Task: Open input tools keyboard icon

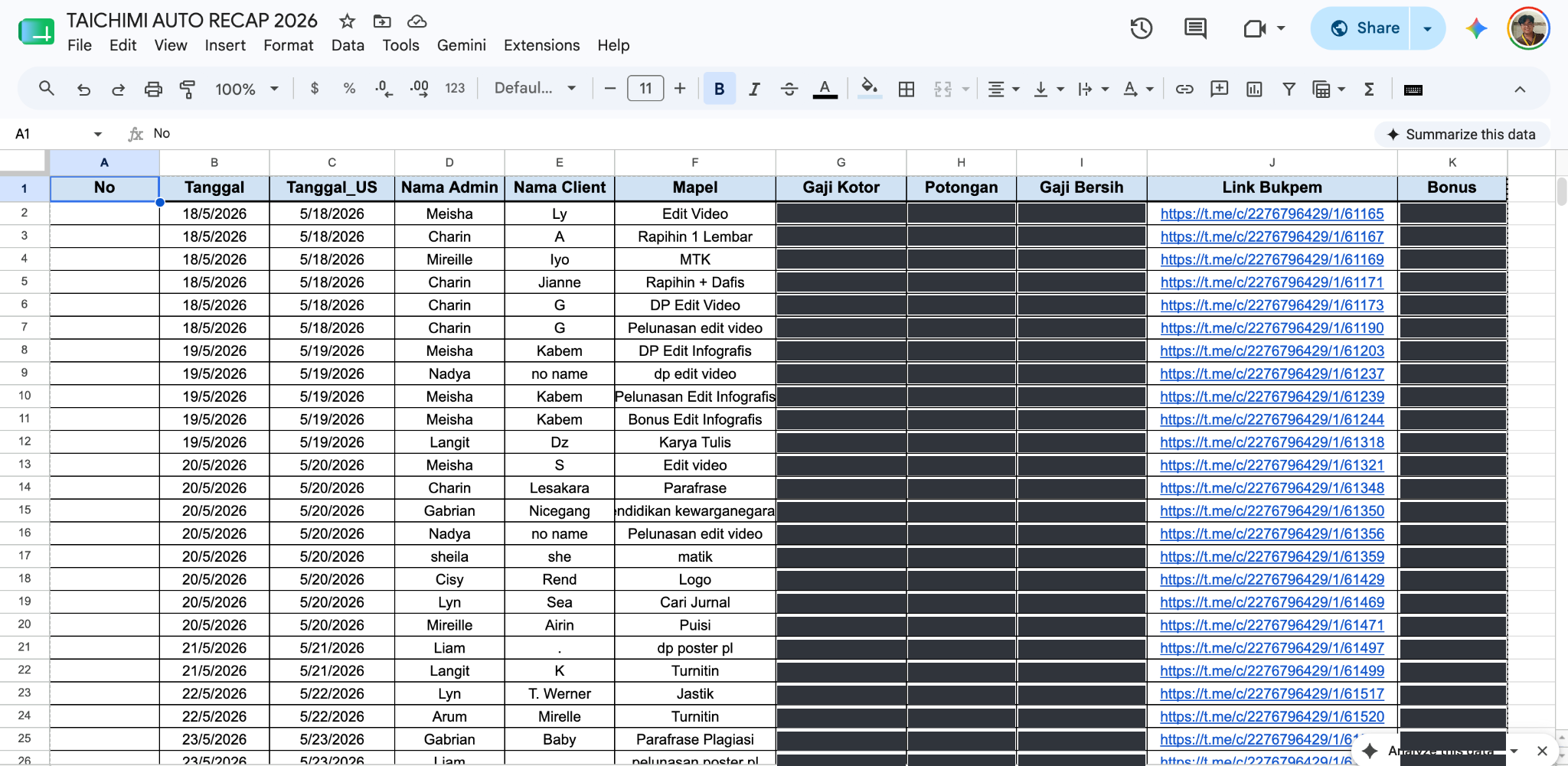Action: tap(1413, 90)
